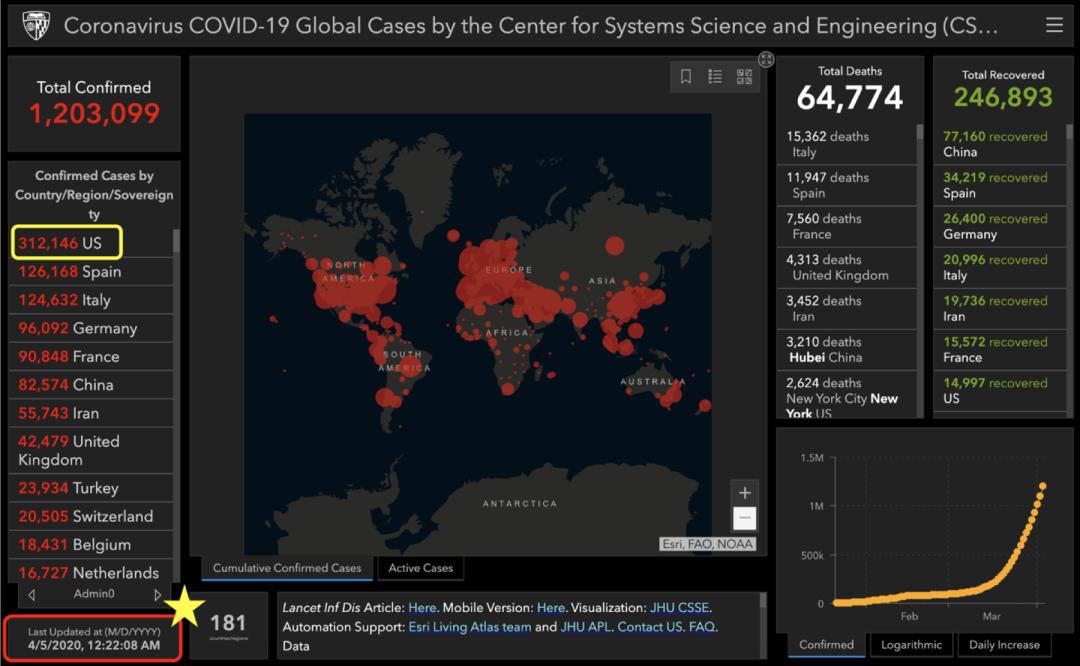Open the Esri Living Atlas team link
The height and width of the screenshot is (666, 1080).
click(x=470, y=627)
